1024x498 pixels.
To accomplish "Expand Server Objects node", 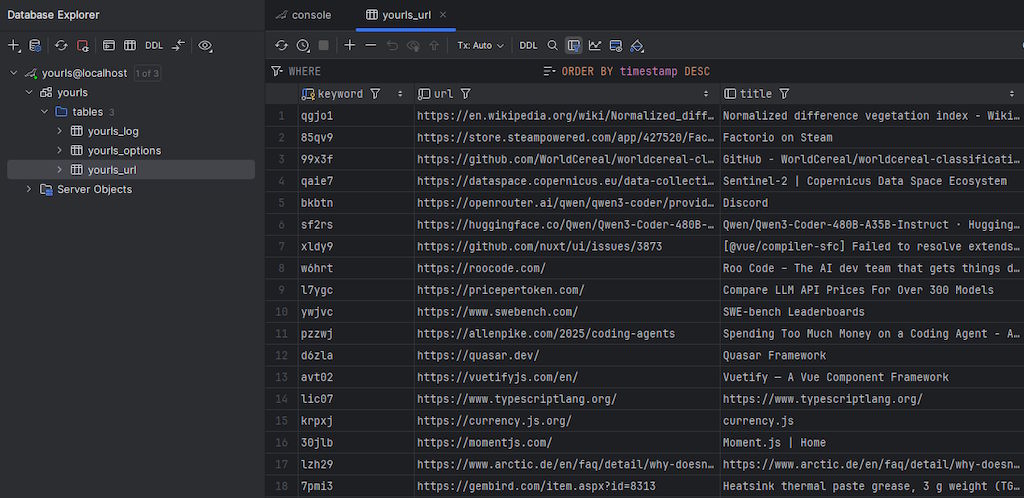I will pos(29,189).
